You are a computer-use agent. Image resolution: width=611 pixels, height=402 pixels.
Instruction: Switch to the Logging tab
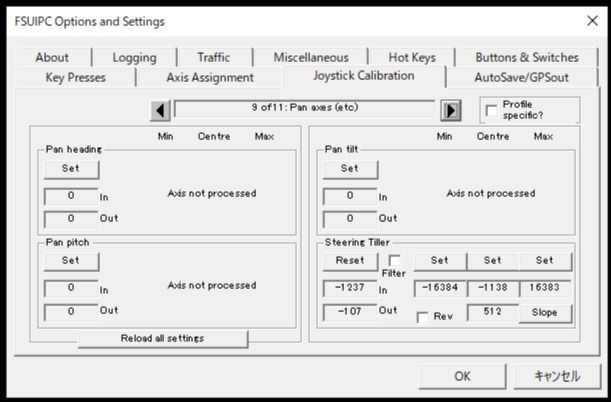coord(134,58)
